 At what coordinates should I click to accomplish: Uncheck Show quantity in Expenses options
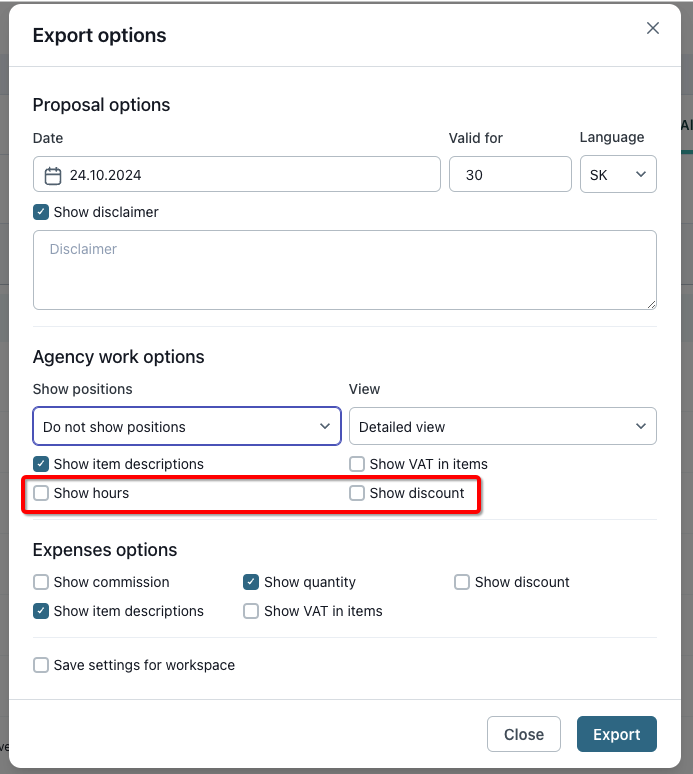tap(251, 582)
